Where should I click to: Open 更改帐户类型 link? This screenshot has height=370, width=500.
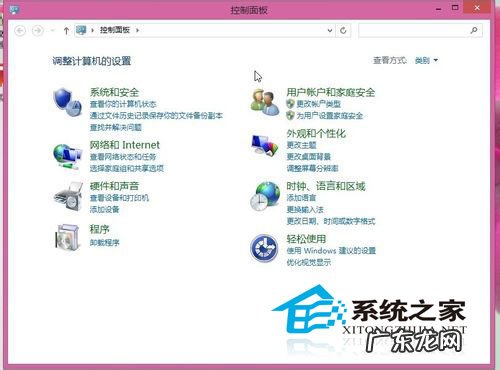(x=319, y=104)
